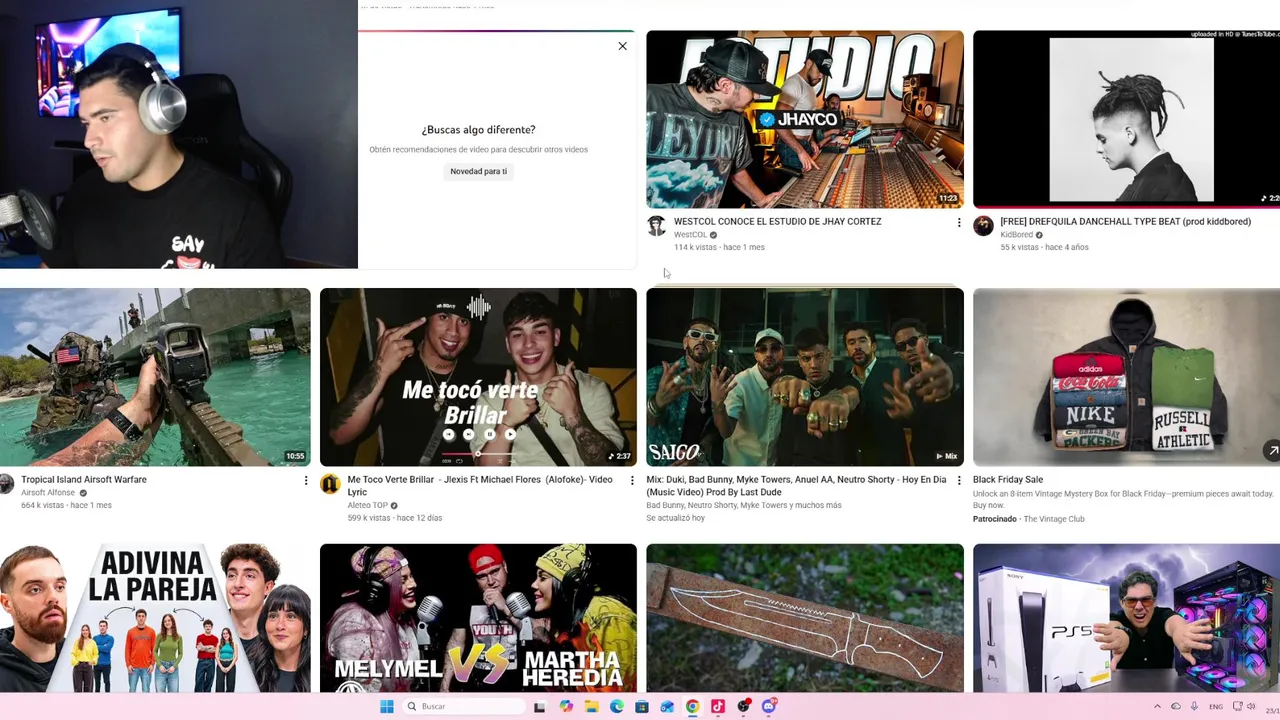This screenshot has width=1280, height=720.
Task: Click the KidBored channel avatar
Action: pos(983,226)
